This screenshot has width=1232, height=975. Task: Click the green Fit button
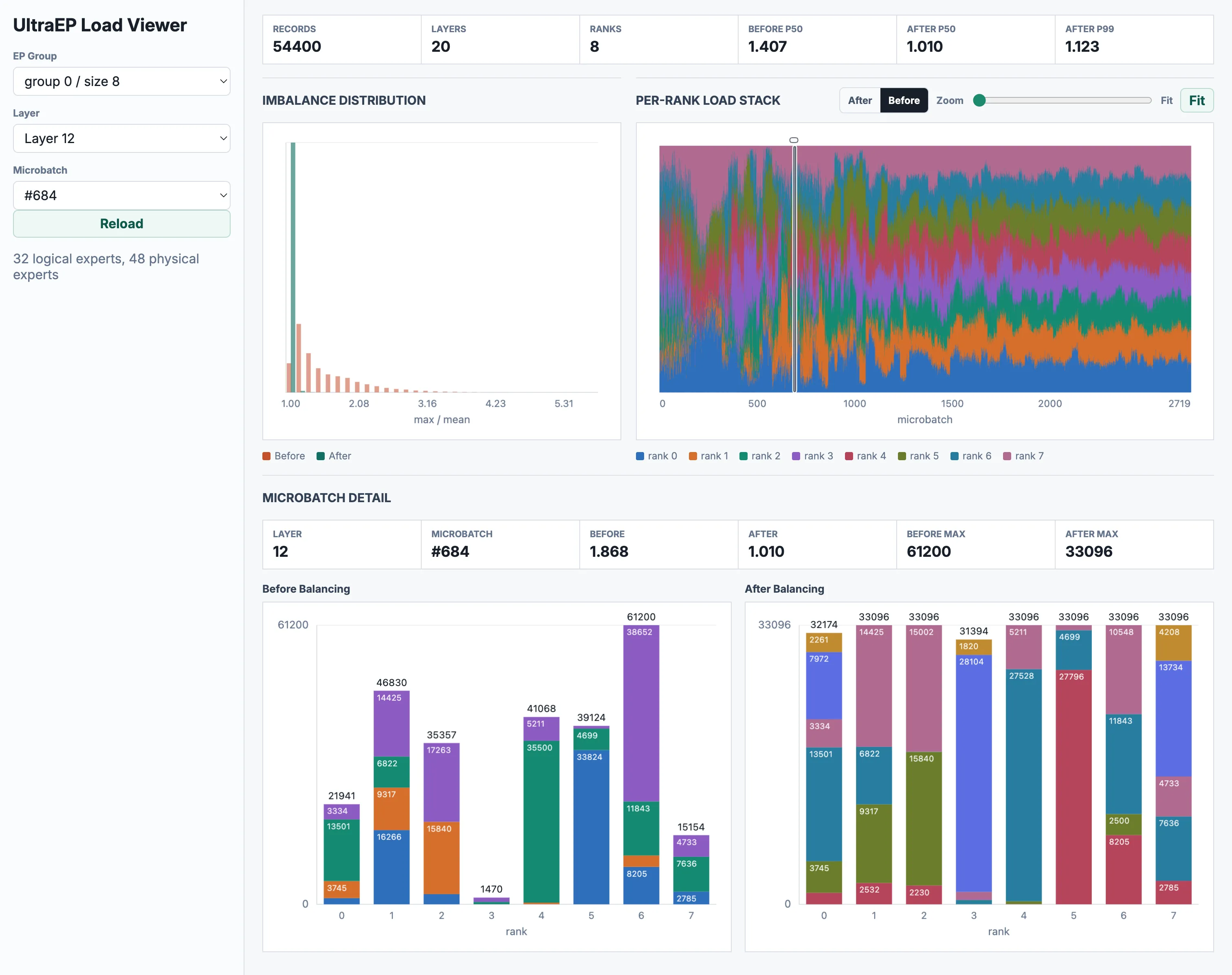[x=1197, y=100]
